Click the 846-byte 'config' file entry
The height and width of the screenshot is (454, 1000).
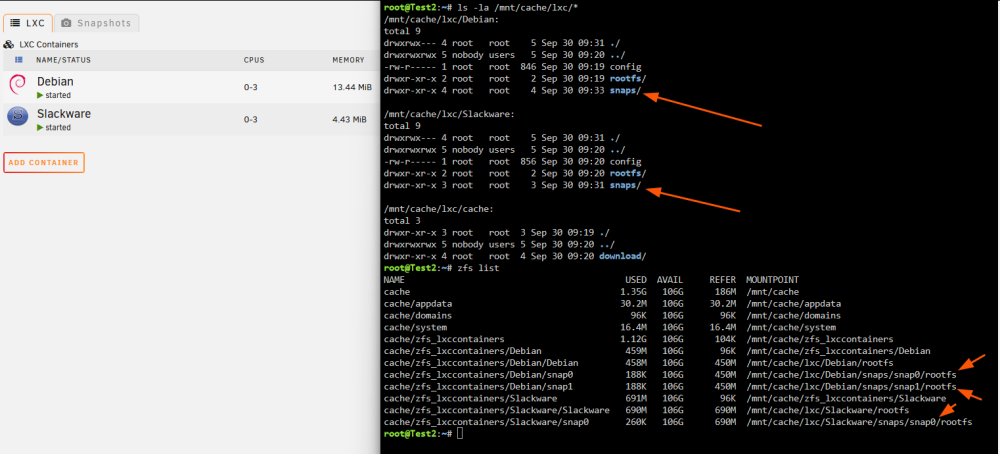pos(626,67)
